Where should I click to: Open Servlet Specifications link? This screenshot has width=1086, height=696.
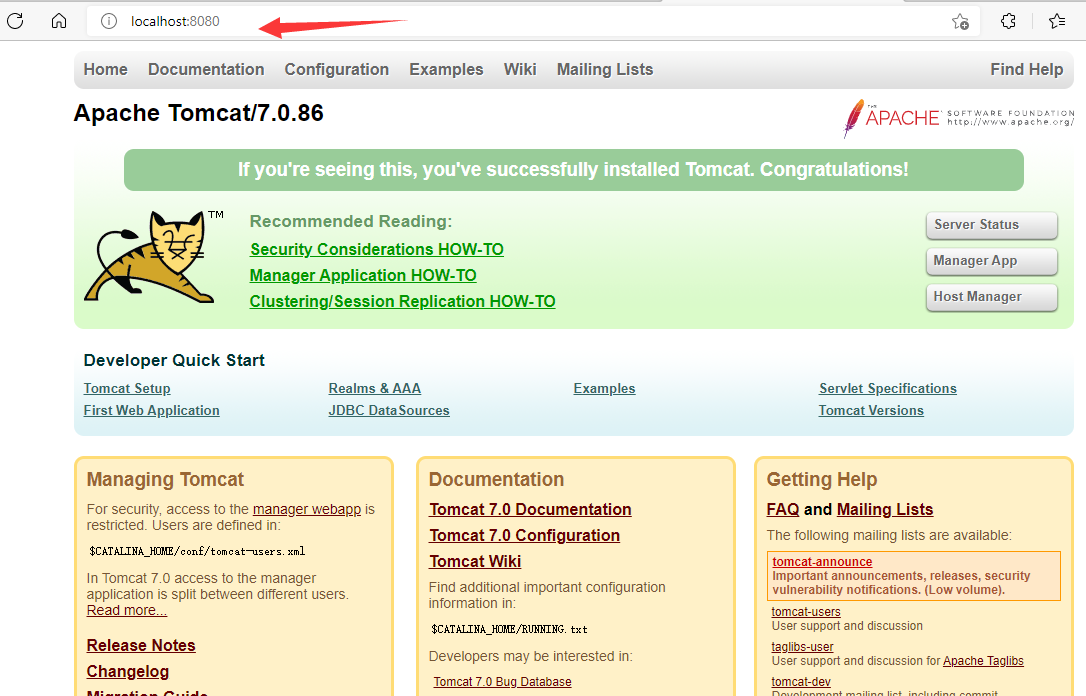point(888,389)
